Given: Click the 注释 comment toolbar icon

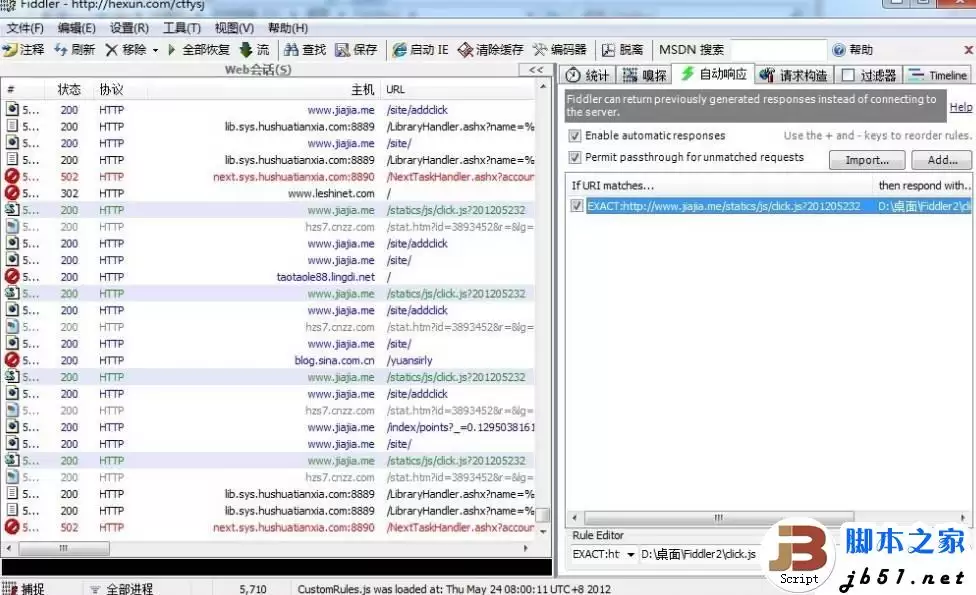Looking at the screenshot, I should [11, 50].
